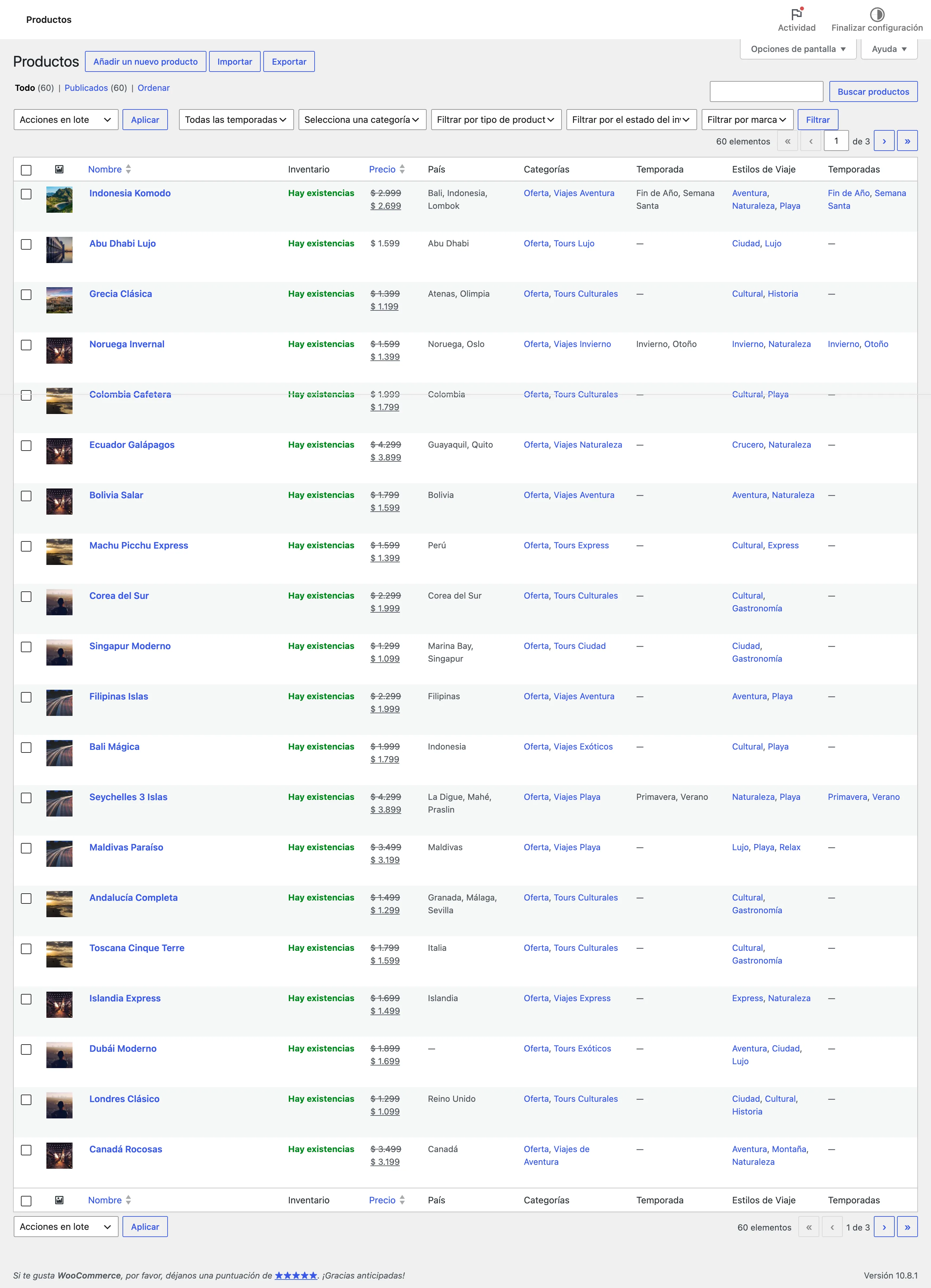The height and width of the screenshot is (1288, 931).
Task: Click the Finalizar configuración progress icon
Action: 877,14
